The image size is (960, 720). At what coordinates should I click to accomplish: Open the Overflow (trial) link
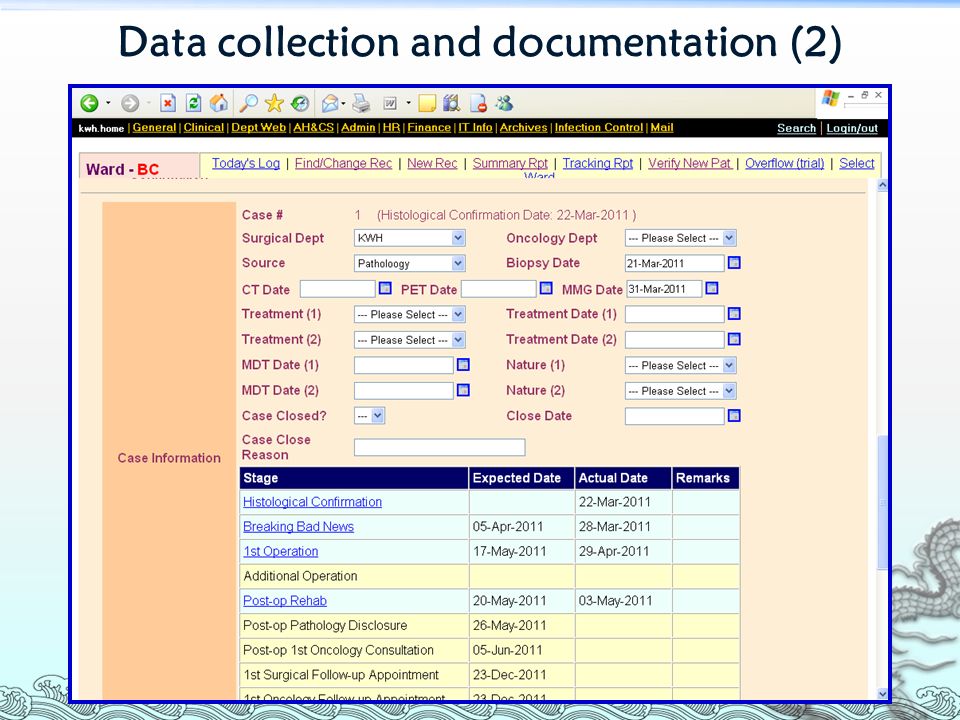pos(785,163)
